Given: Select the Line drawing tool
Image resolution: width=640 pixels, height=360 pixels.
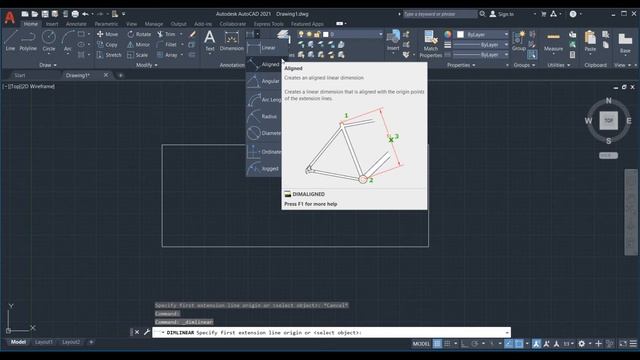Looking at the screenshot, I should 10,40.
